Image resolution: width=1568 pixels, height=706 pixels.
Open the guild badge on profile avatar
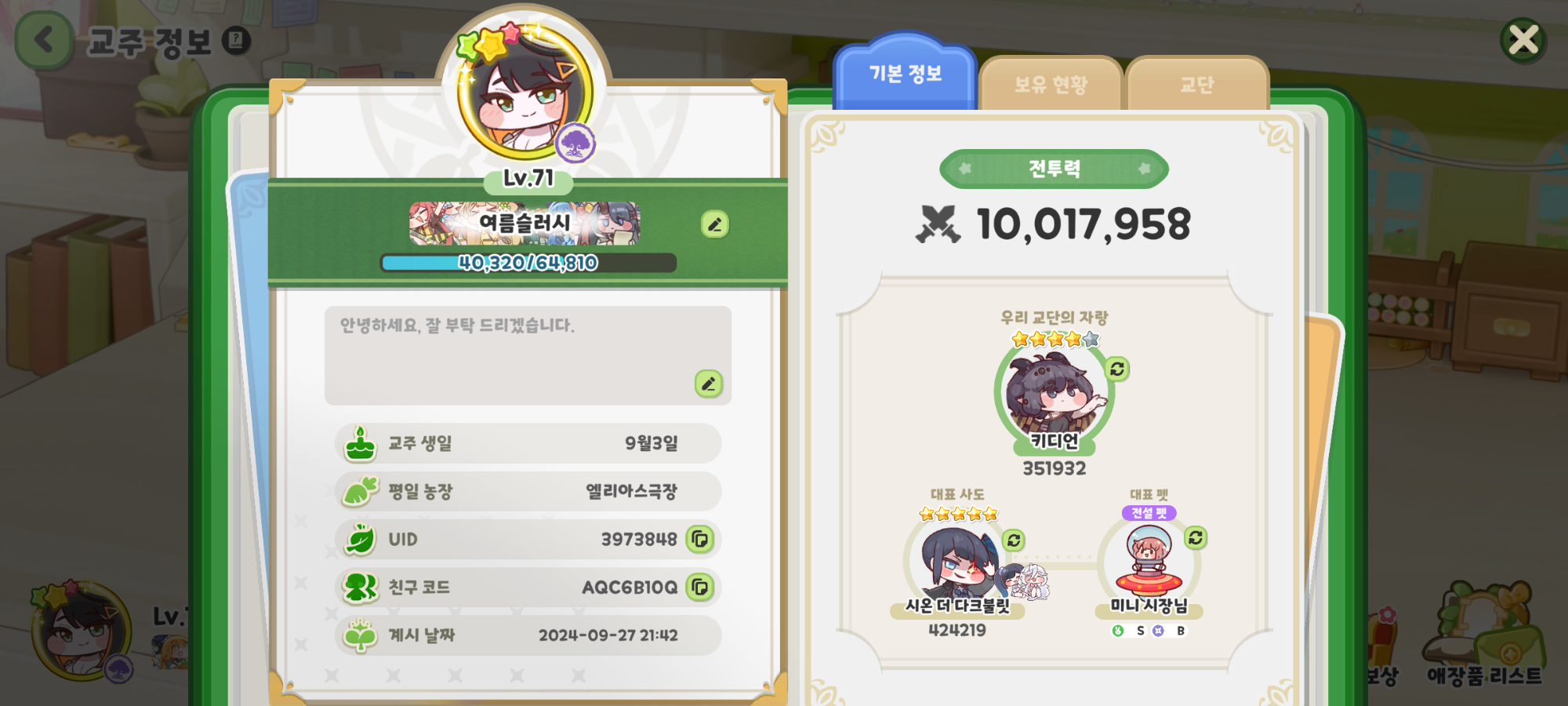(575, 143)
